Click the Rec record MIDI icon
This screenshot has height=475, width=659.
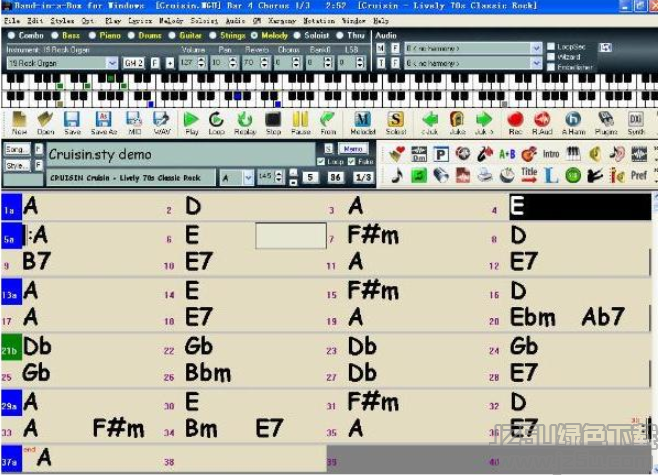click(515, 123)
